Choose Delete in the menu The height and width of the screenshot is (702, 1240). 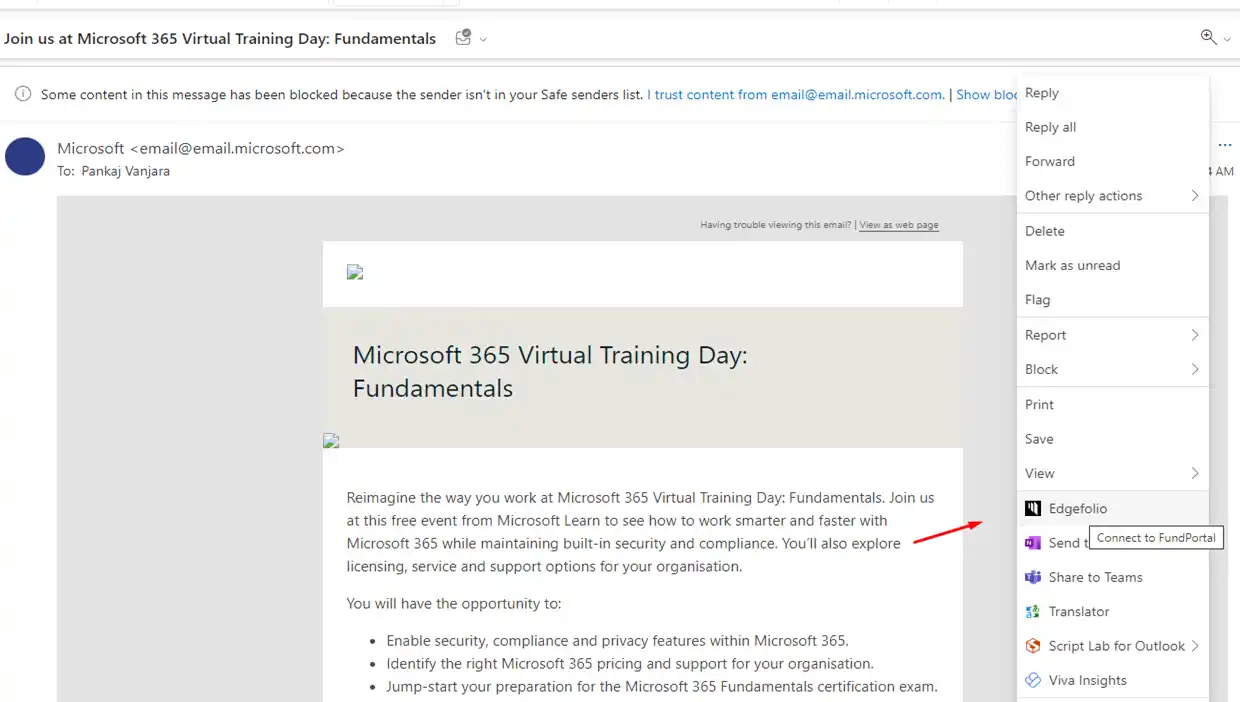coord(1113,231)
